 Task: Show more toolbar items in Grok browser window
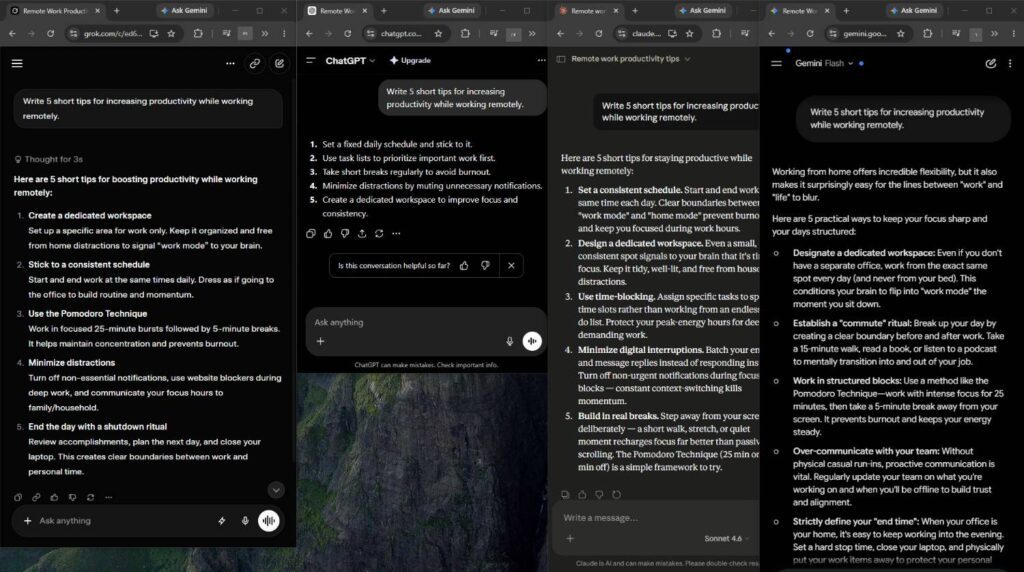tap(264, 33)
